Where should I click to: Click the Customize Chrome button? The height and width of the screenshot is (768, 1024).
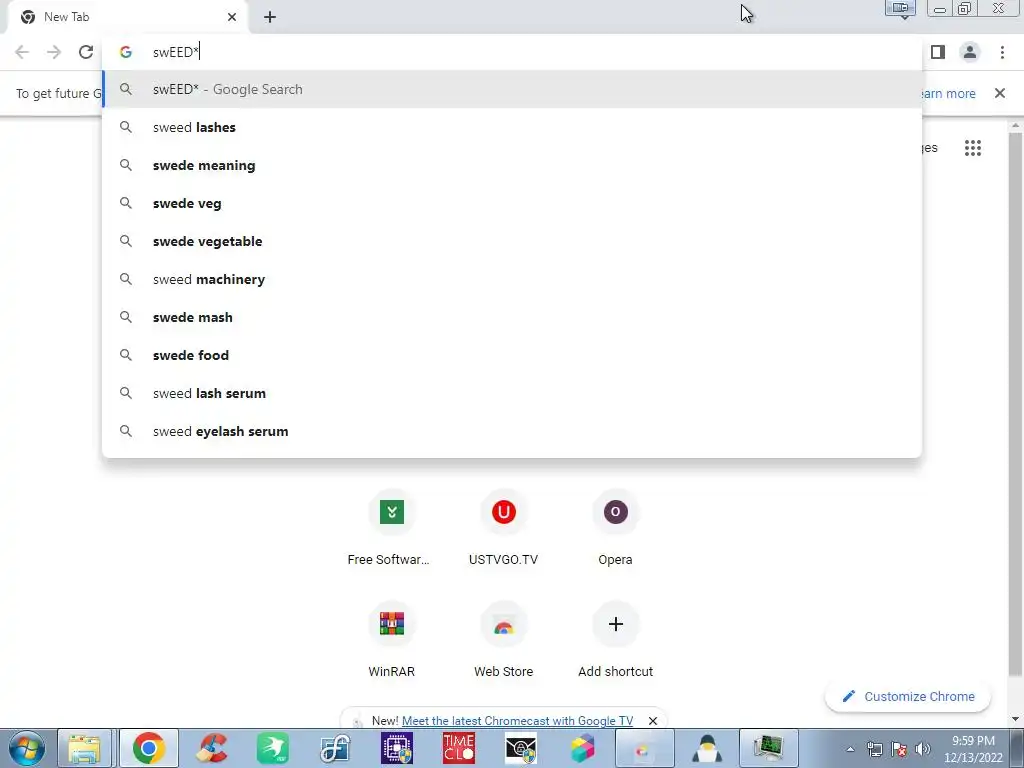(x=908, y=696)
